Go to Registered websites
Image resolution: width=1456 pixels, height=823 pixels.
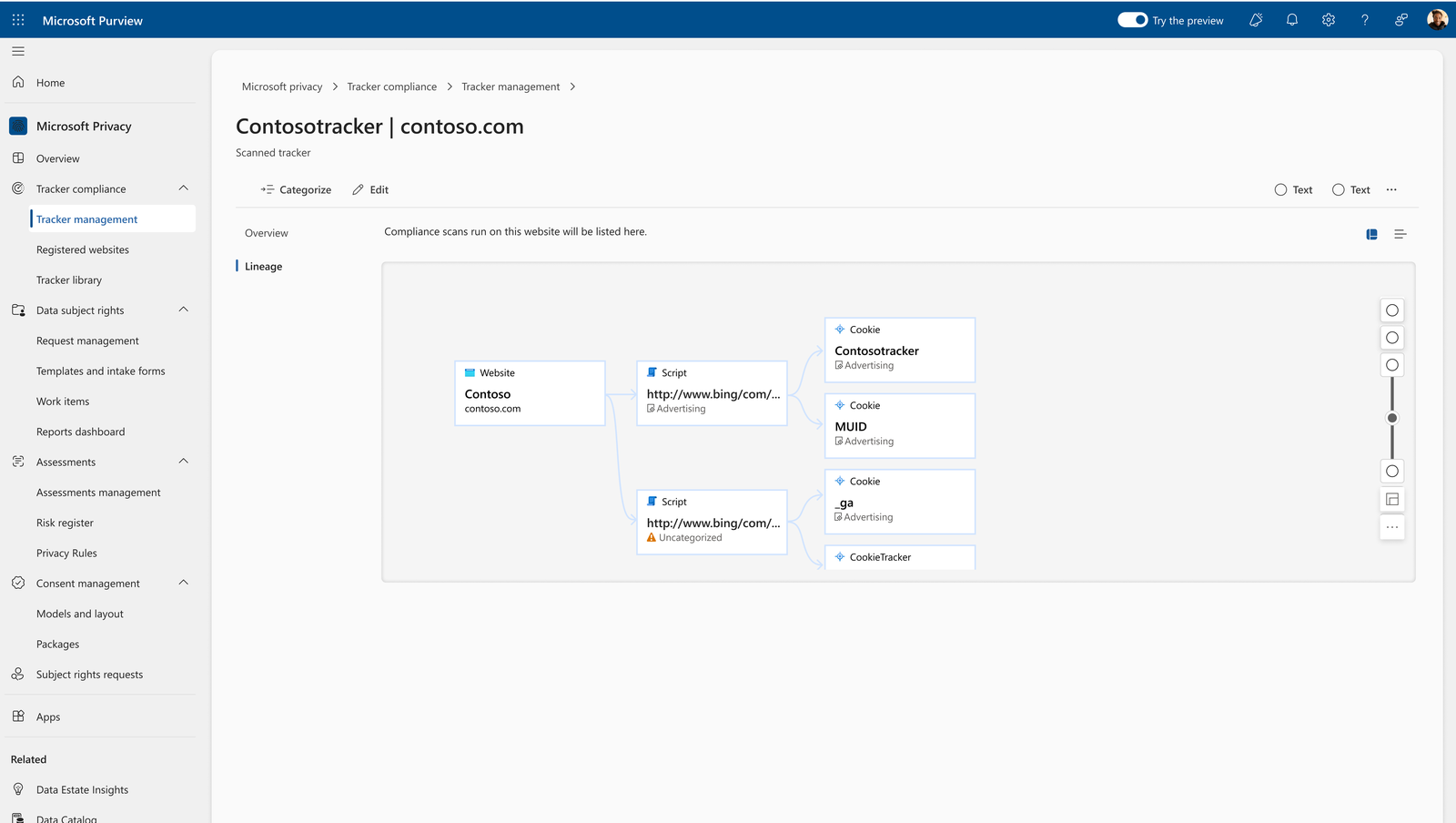click(83, 249)
